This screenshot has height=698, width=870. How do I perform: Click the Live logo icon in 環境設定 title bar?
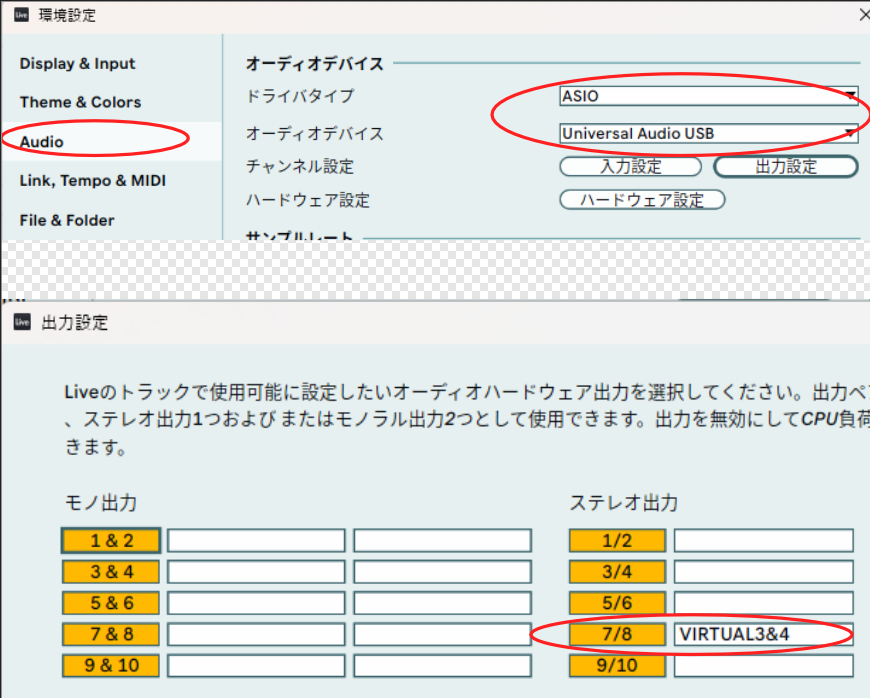(21, 16)
